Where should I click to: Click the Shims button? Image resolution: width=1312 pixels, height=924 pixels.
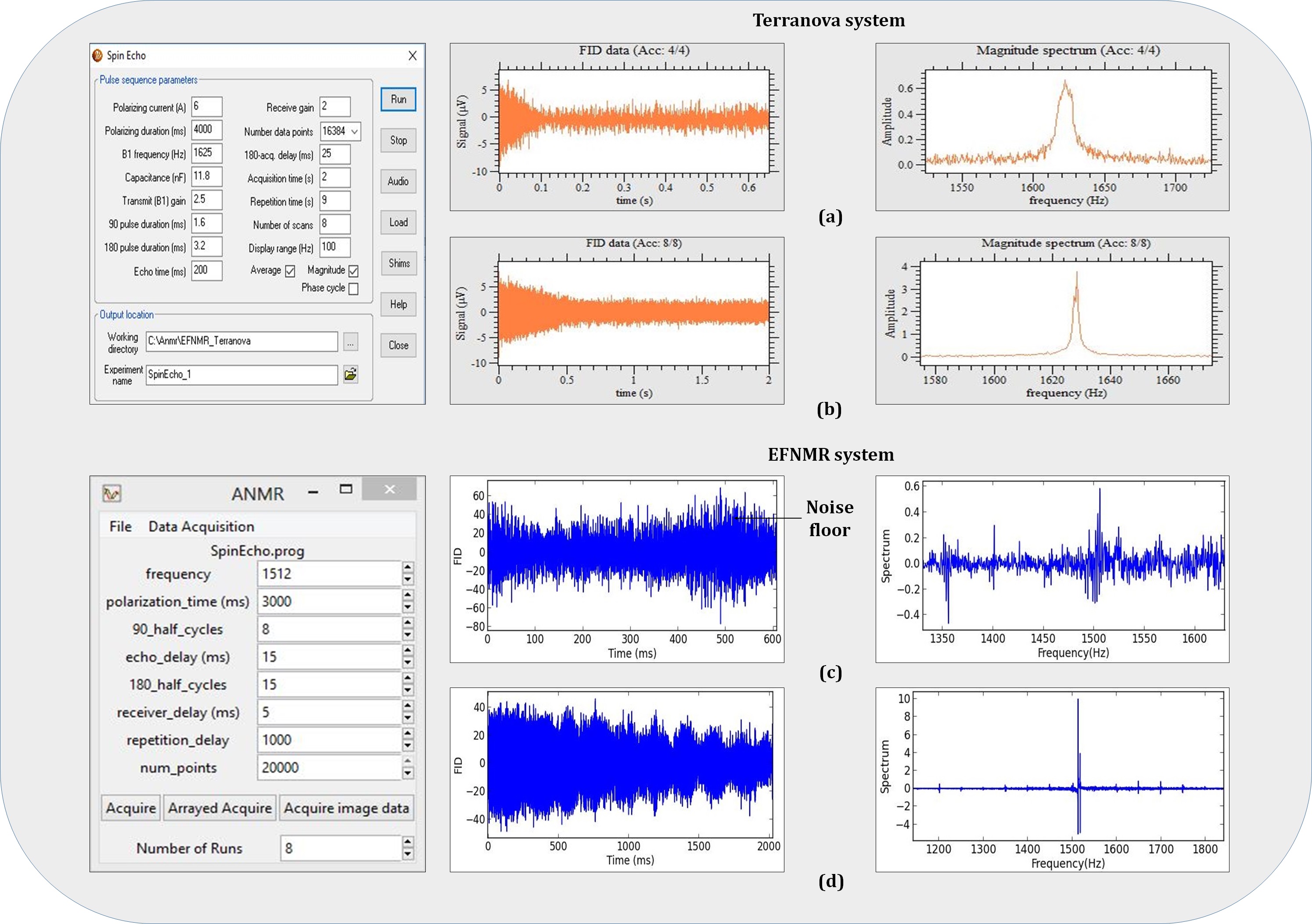(x=399, y=263)
